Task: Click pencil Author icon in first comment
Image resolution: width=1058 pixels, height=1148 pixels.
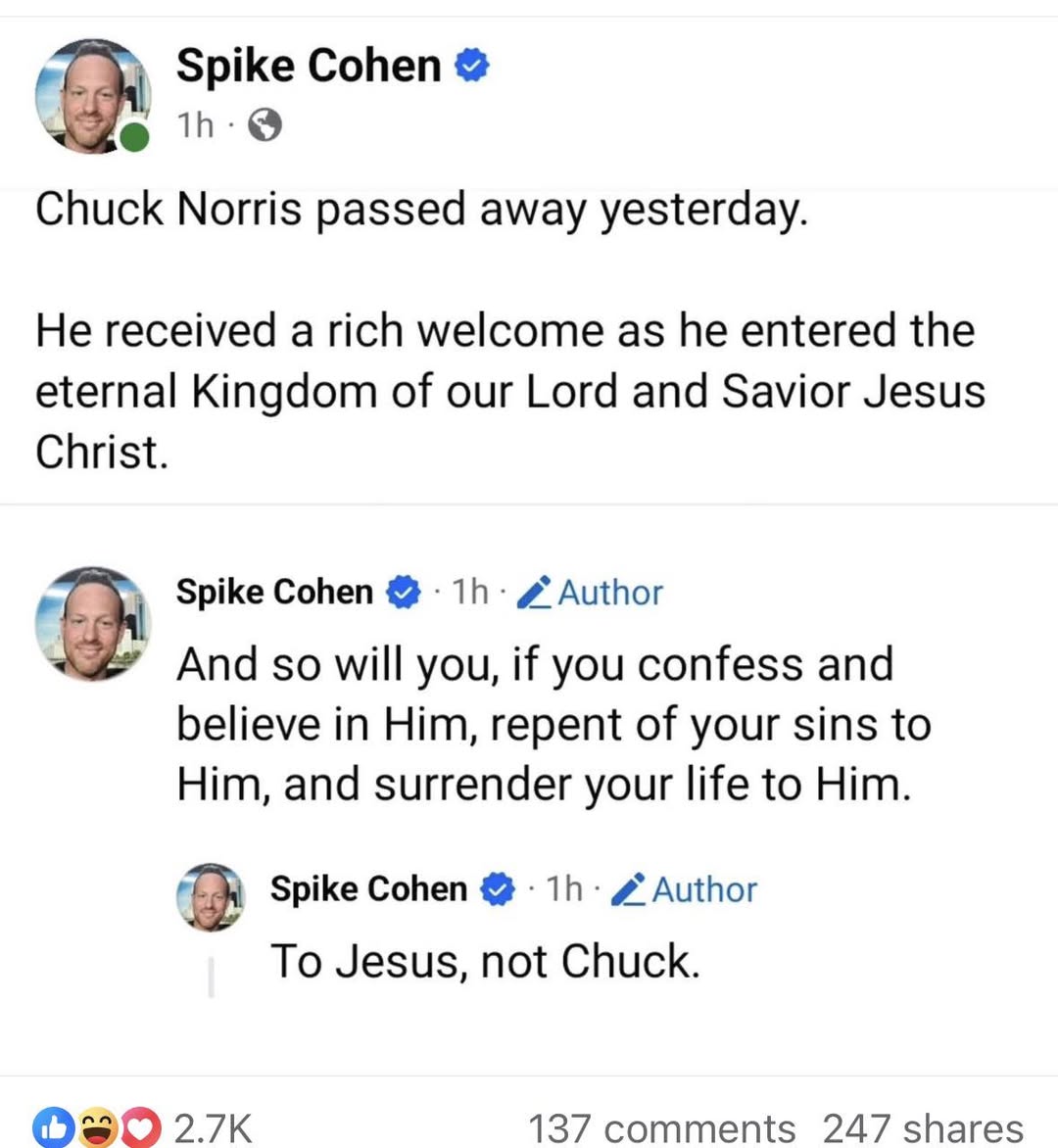Action: point(532,593)
